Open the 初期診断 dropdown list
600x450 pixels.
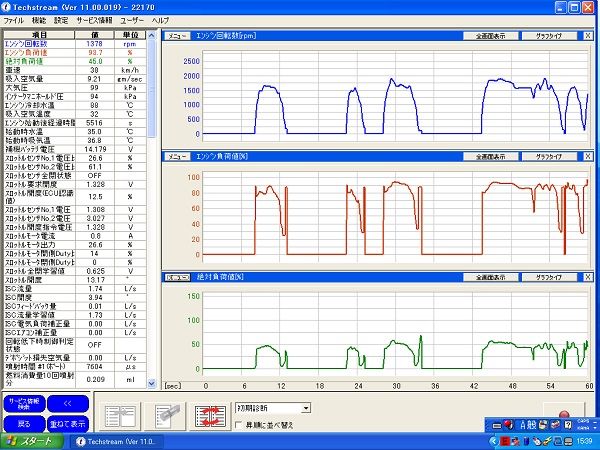coord(305,408)
